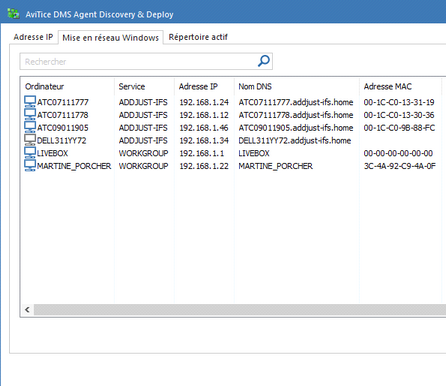This screenshot has height=386, width=446.
Task: Select the Mise en réseau Windows tab
Action: pyautogui.click(x=111, y=38)
